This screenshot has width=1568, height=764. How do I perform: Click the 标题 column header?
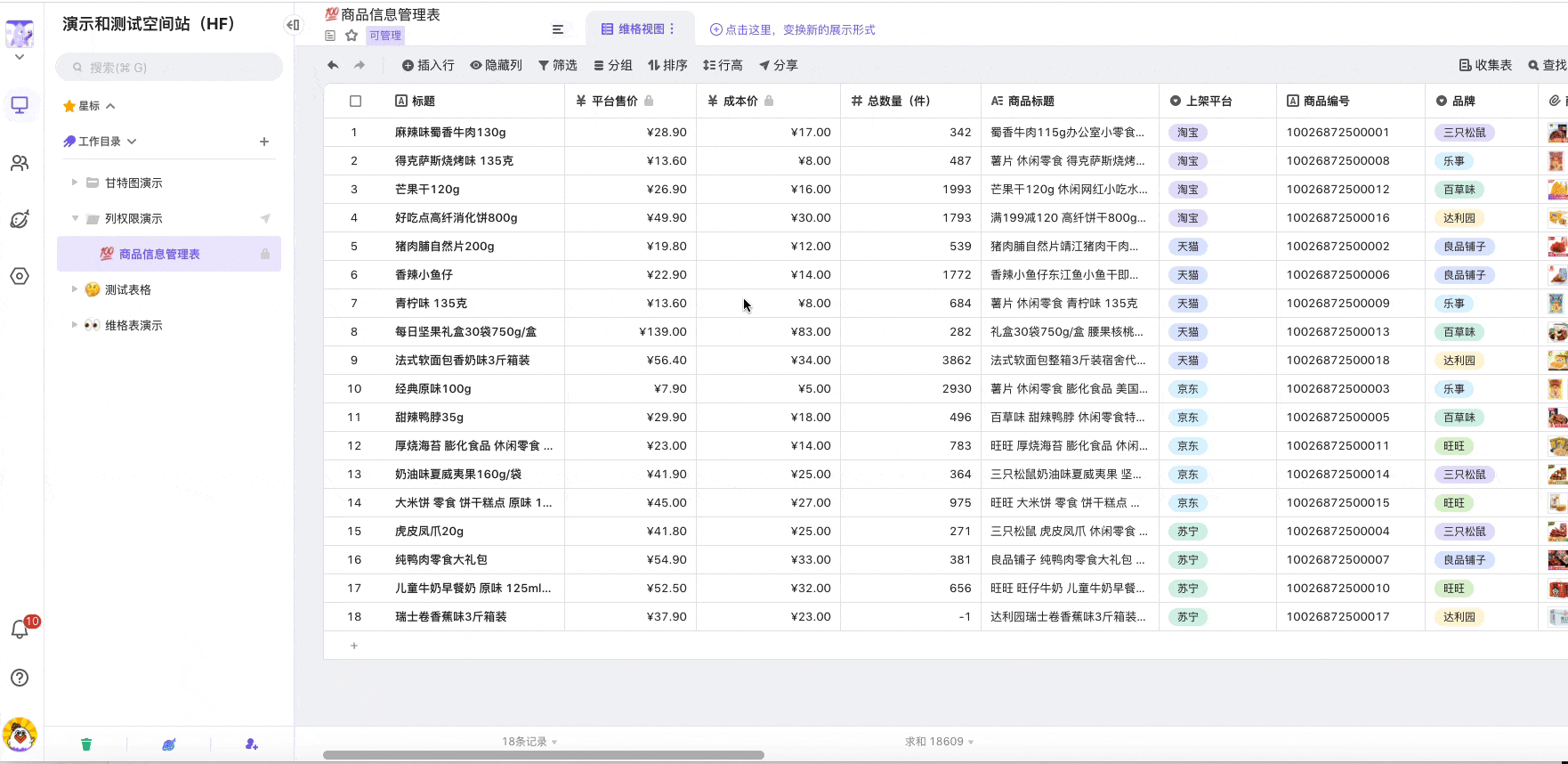tap(475, 102)
